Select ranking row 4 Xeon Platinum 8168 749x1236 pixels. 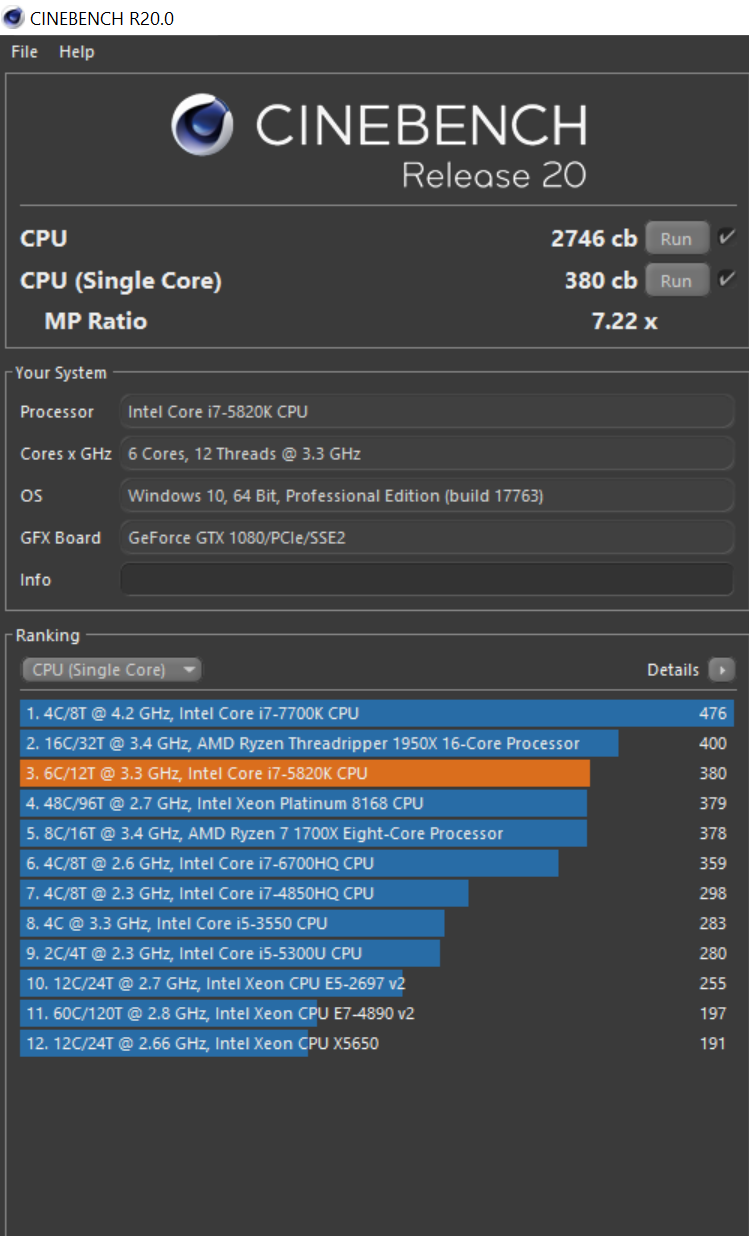pos(377,803)
